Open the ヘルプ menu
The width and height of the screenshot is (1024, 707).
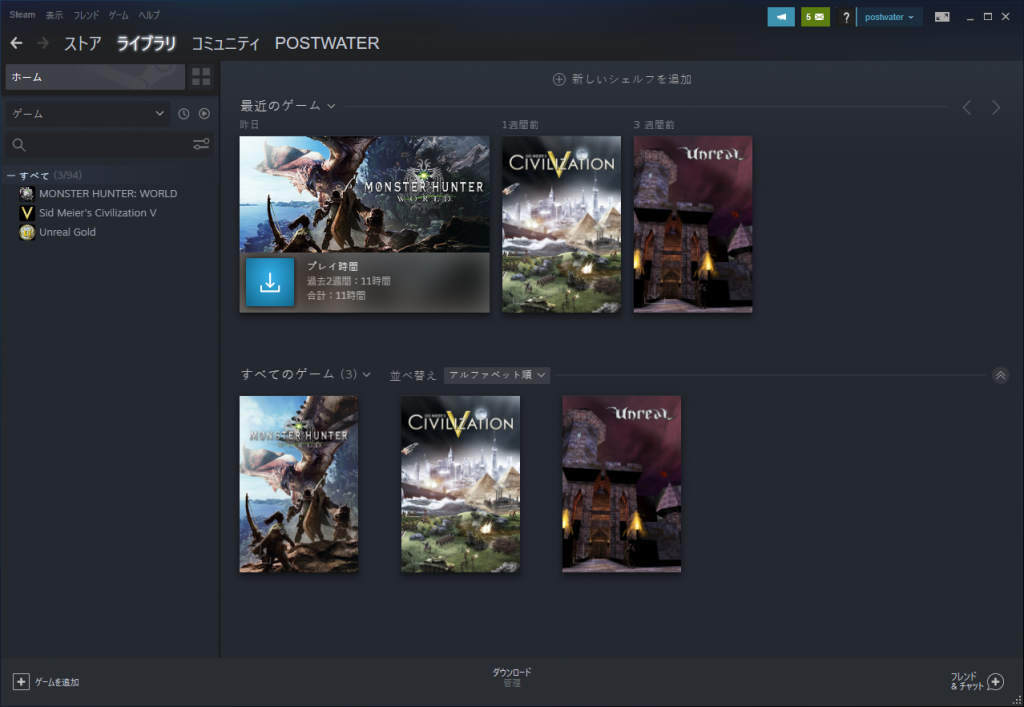click(149, 15)
